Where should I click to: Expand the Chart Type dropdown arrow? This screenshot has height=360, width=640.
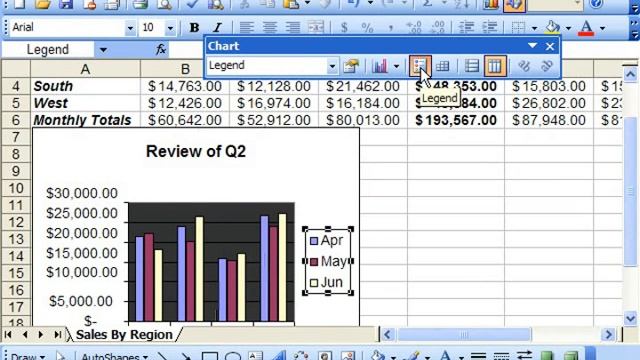(x=396, y=66)
